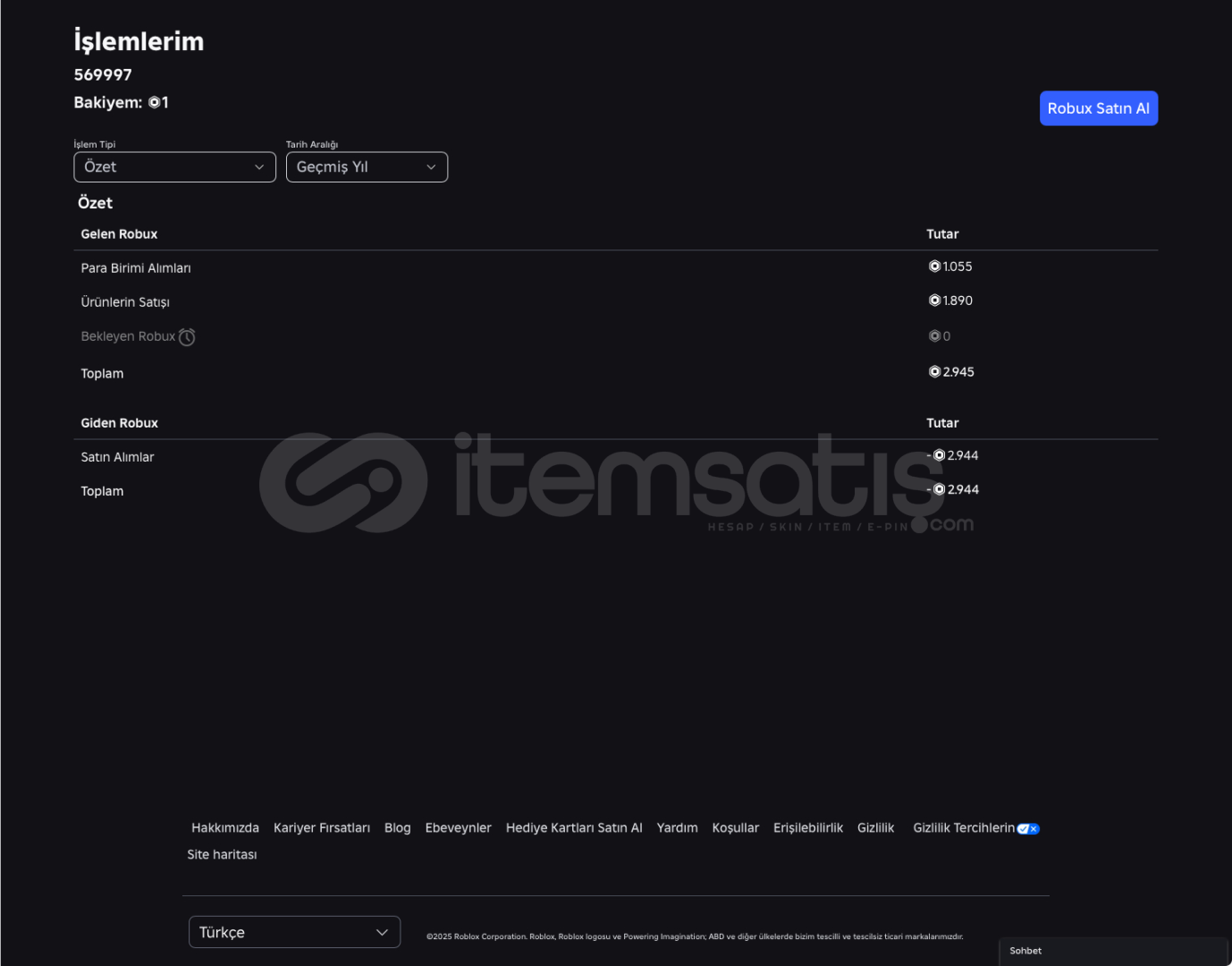Click the user ID 569997 text

click(103, 75)
